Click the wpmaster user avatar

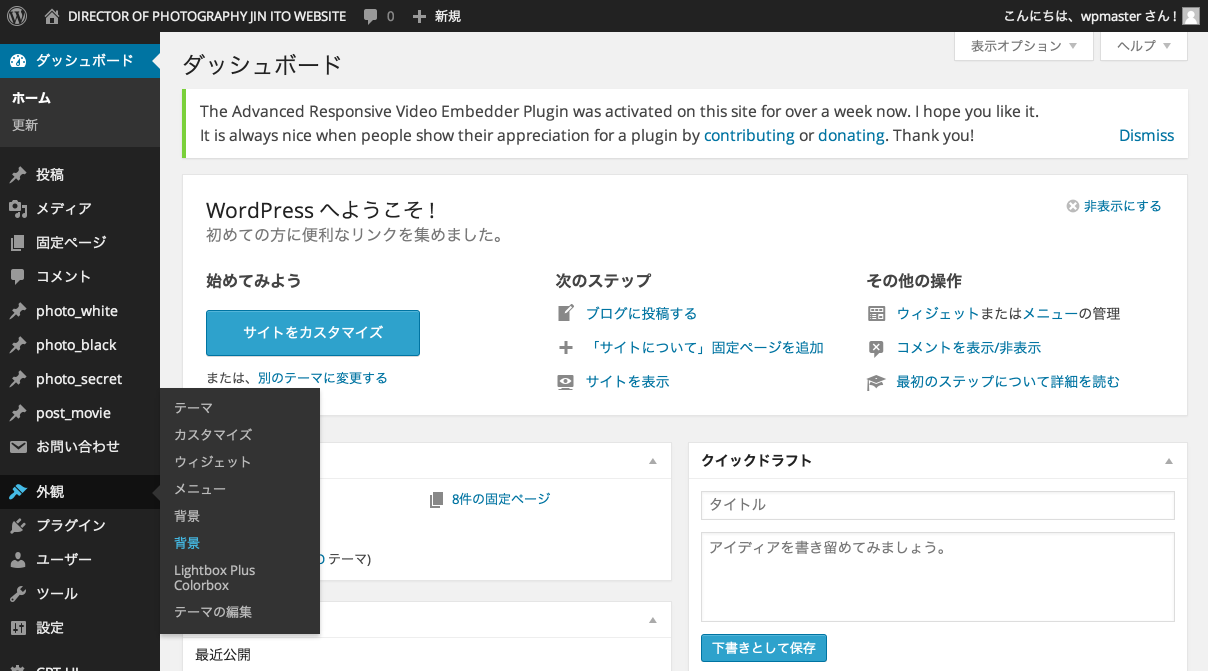click(x=1191, y=16)
